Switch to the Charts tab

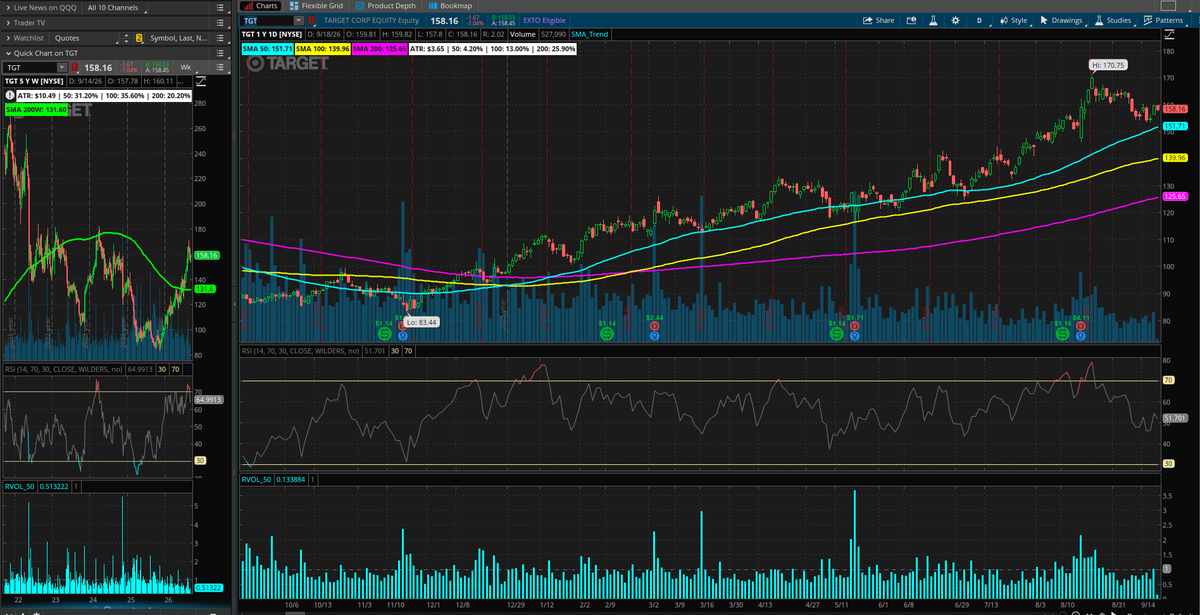259,6
